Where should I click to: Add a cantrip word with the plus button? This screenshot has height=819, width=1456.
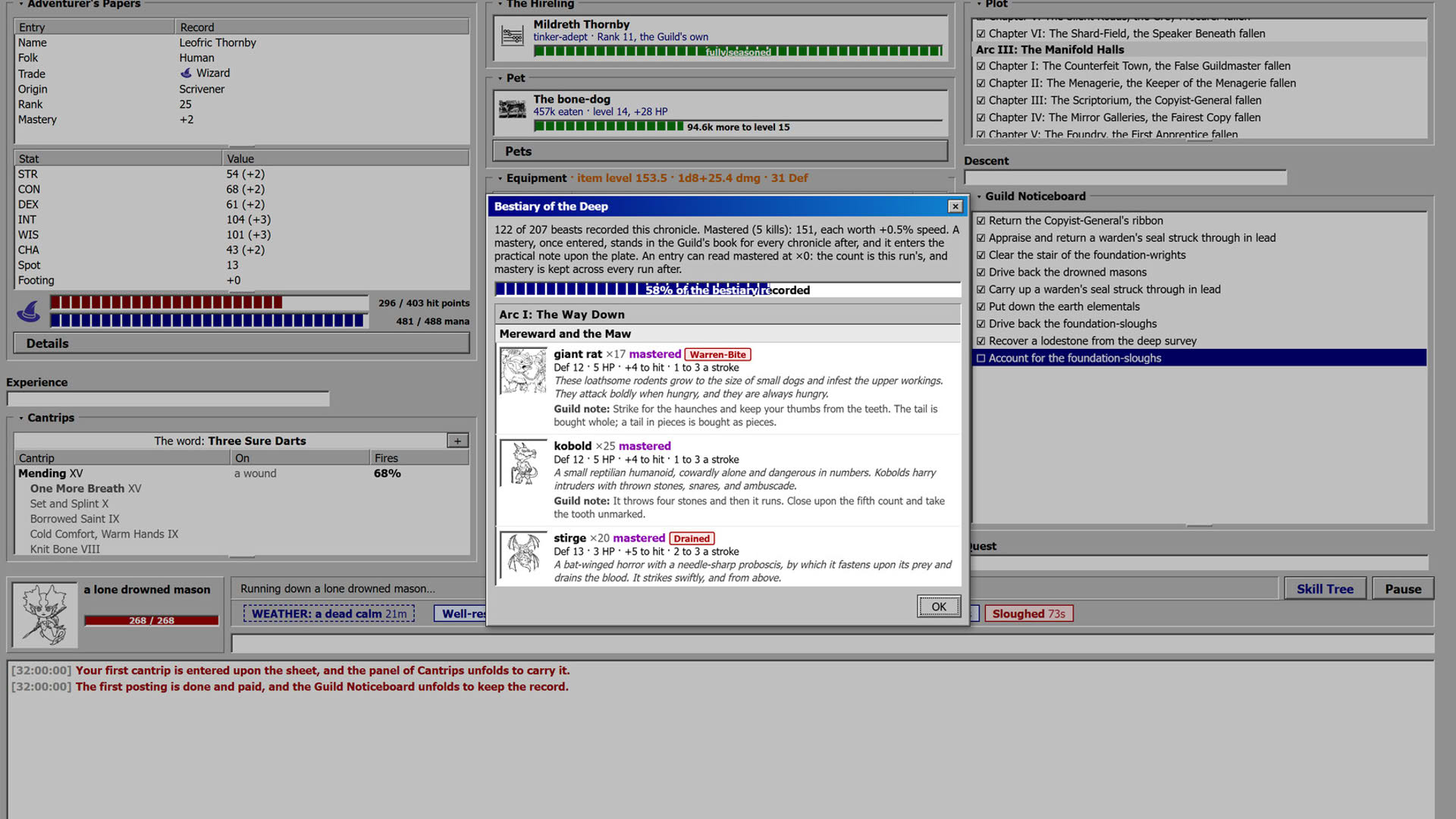457,441
